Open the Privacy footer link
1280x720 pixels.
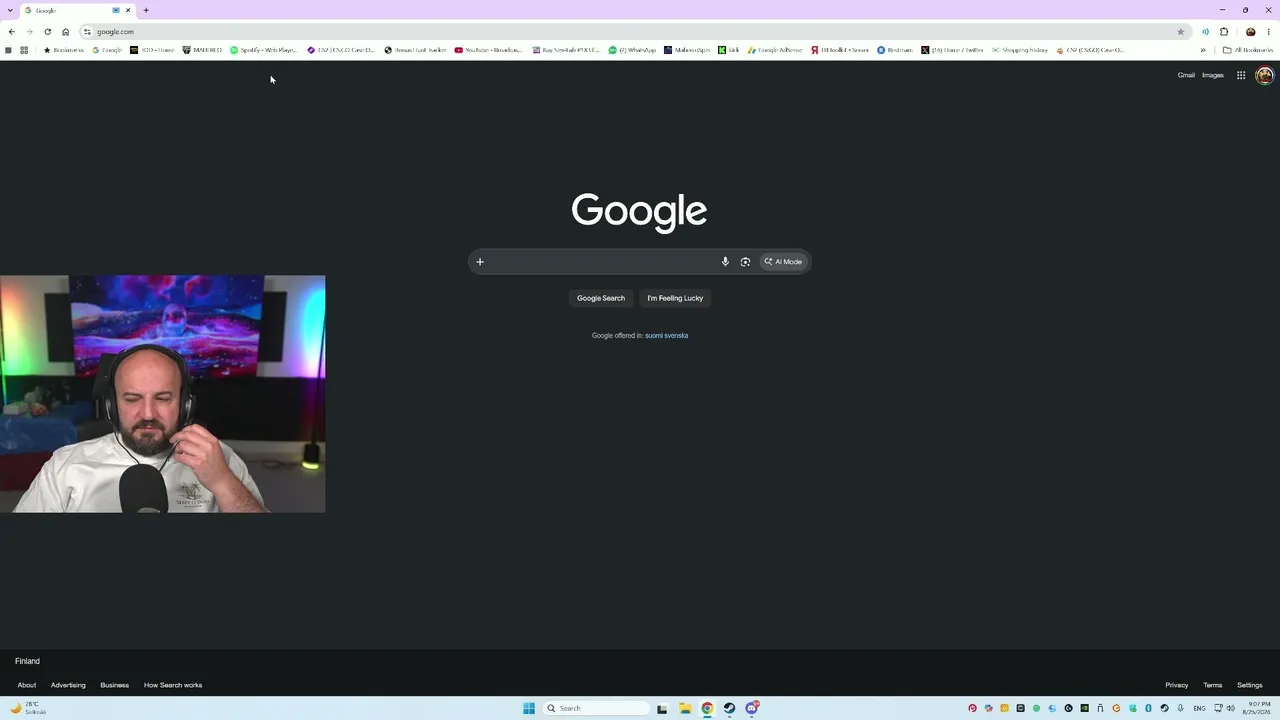click(1177, 685)
